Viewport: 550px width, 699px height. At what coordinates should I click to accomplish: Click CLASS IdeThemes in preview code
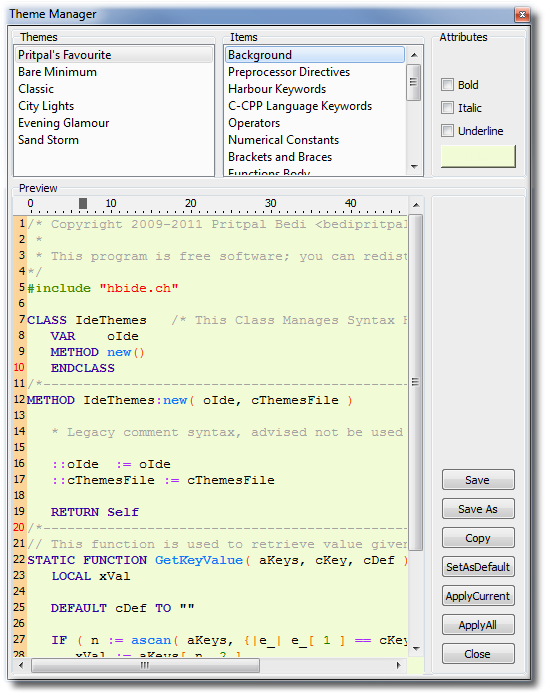(87, 320)
